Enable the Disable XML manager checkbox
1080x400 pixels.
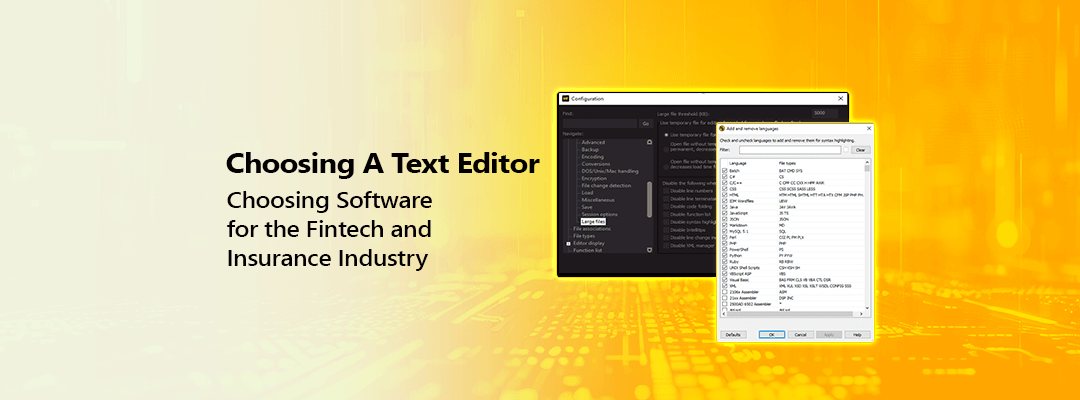(666, 246)
